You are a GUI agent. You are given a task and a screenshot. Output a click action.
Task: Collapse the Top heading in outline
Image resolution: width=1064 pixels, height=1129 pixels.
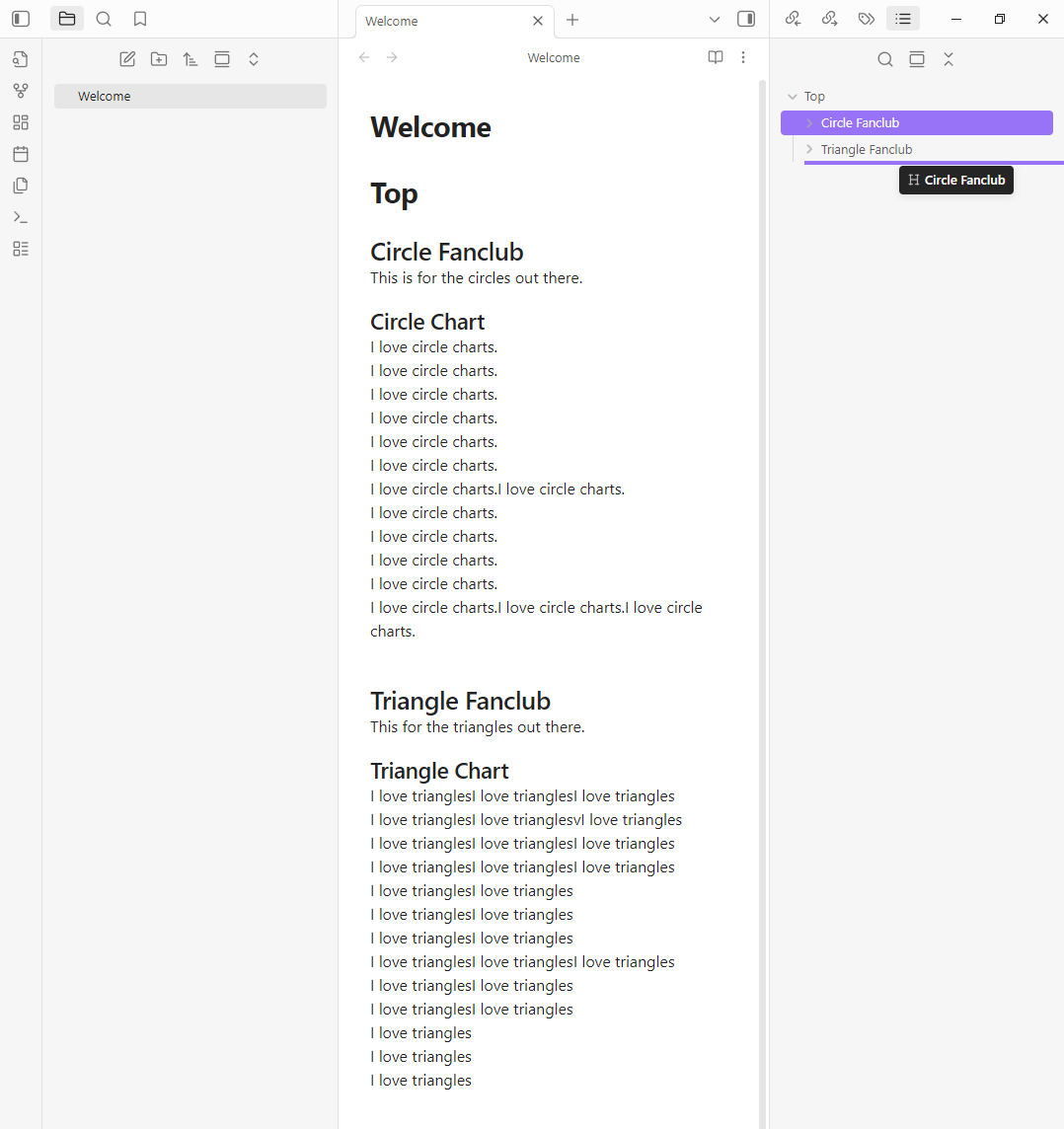792,97
